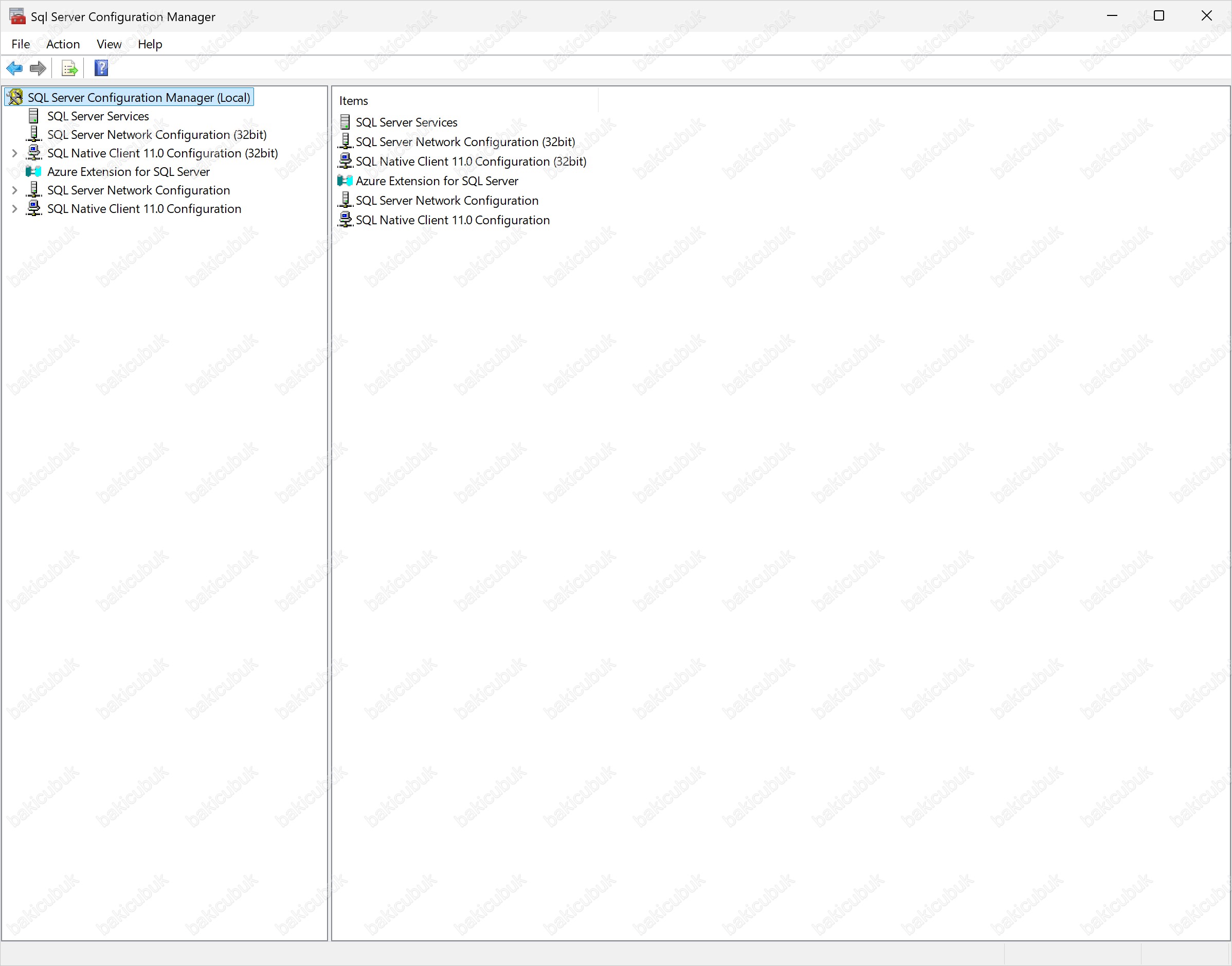Click the Export List toolbar icon

[69, 68]
